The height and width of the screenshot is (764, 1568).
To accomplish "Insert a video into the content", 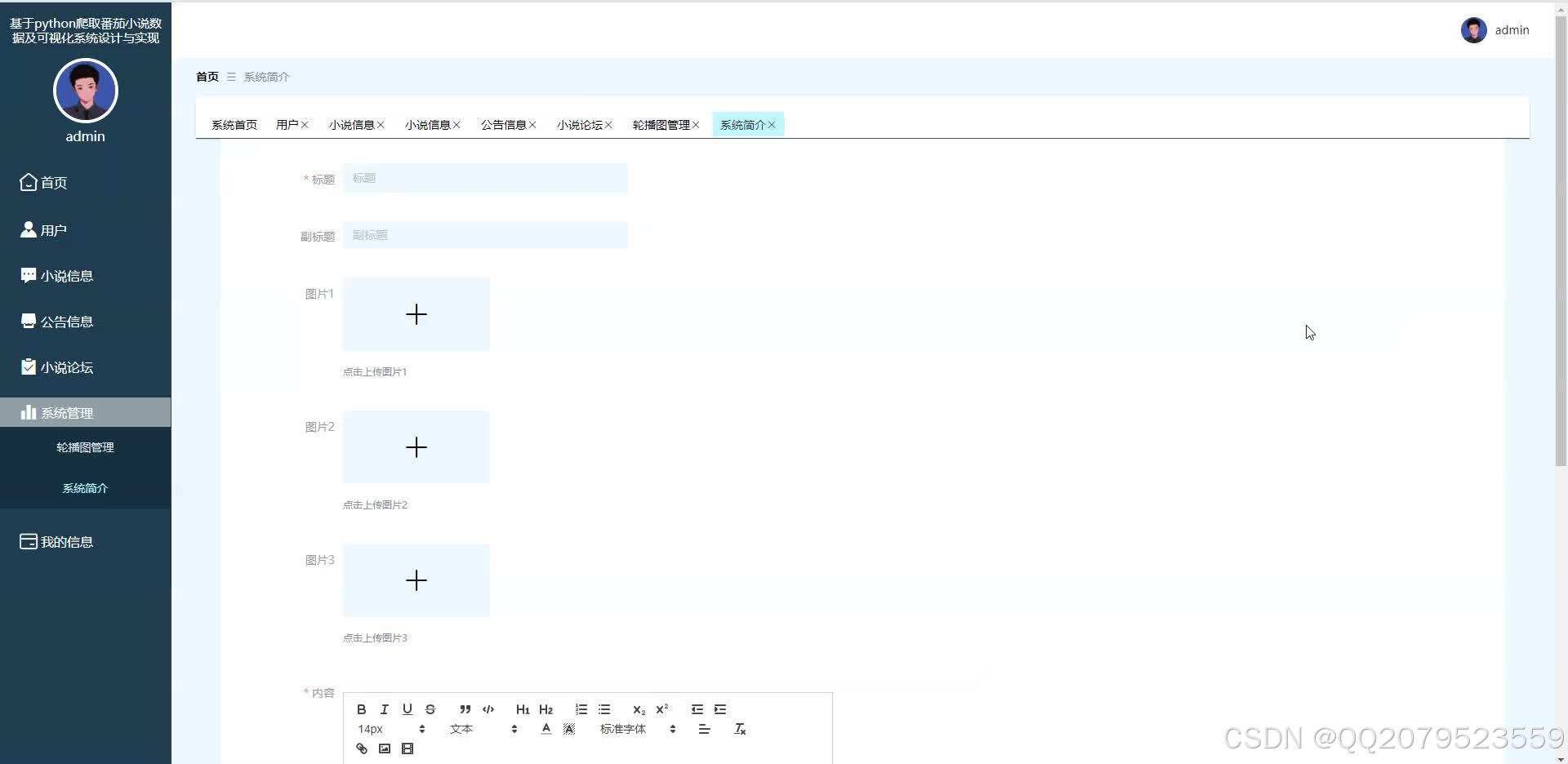I will (x=407, y=748).
